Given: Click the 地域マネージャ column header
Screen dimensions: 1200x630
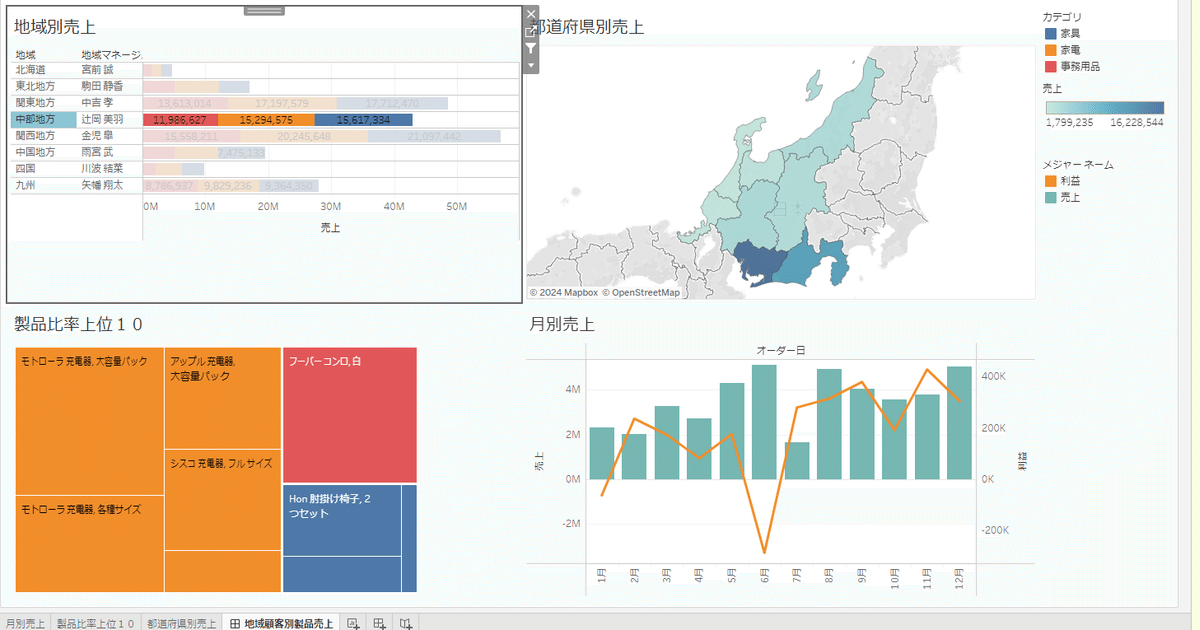Looking at the screenshot, I should click(x=111, y=54).
